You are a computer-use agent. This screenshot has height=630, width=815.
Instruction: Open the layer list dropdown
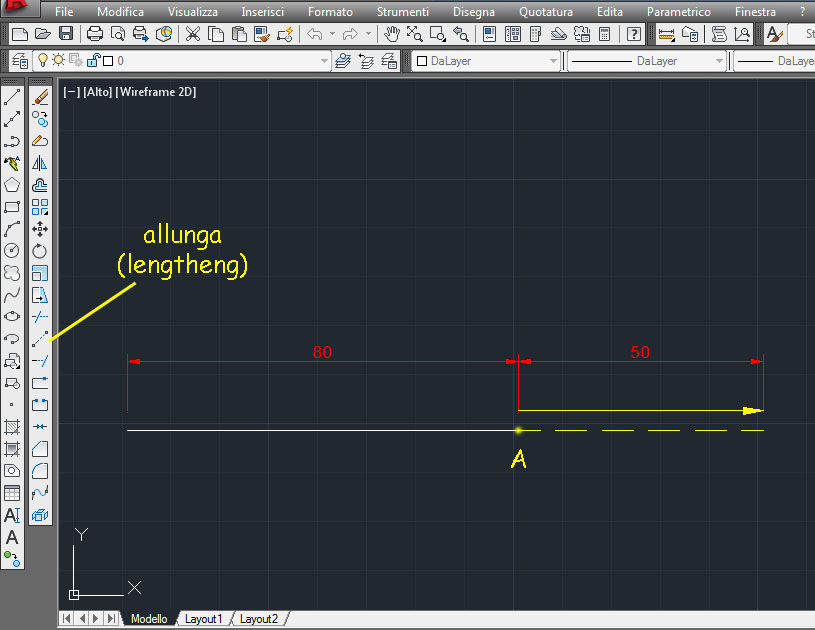point(324,61)
